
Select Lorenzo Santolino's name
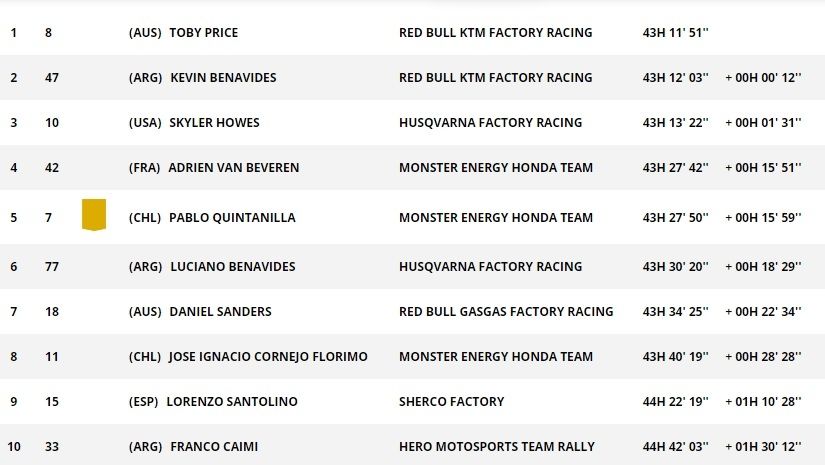click(233, 402)
